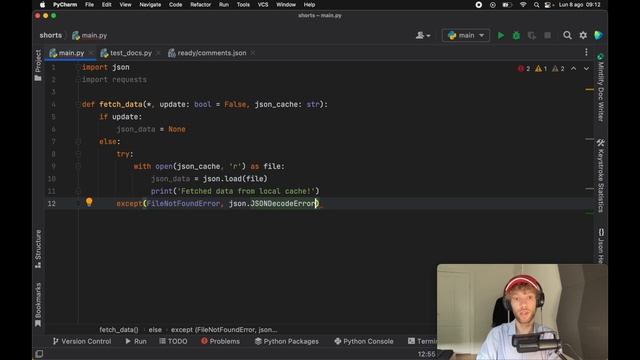Open the Json Helper side panel
Image resolution: width=640 pixels, height=360 pixels.
(x=601, y=245)
